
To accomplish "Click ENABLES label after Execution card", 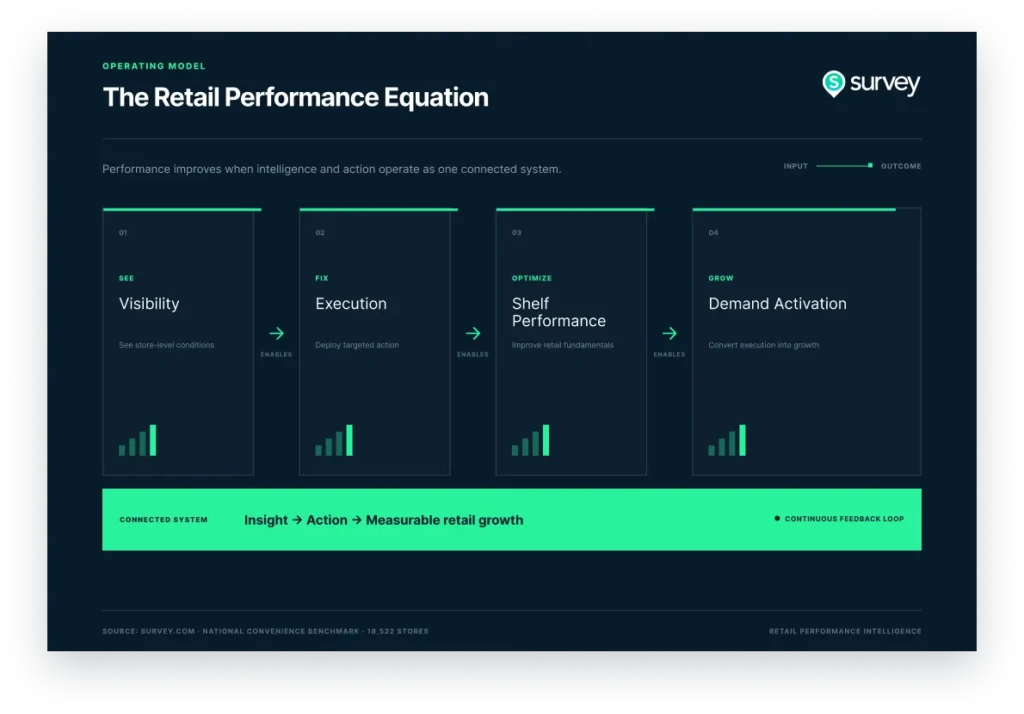I will click(473, 355).
